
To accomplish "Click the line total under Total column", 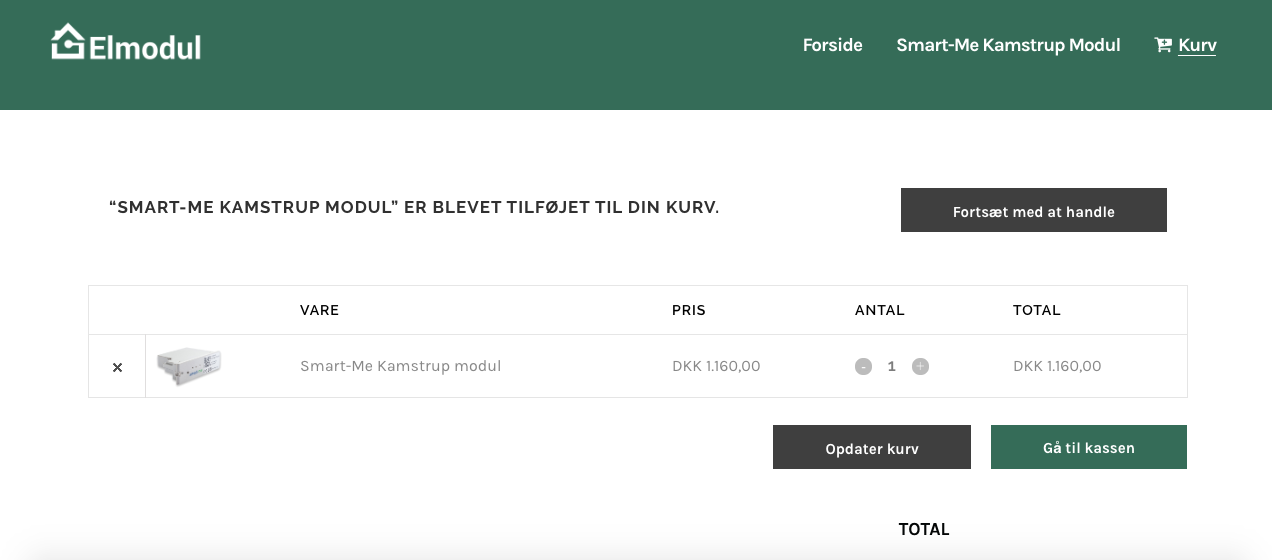I will click(1057, 366).
